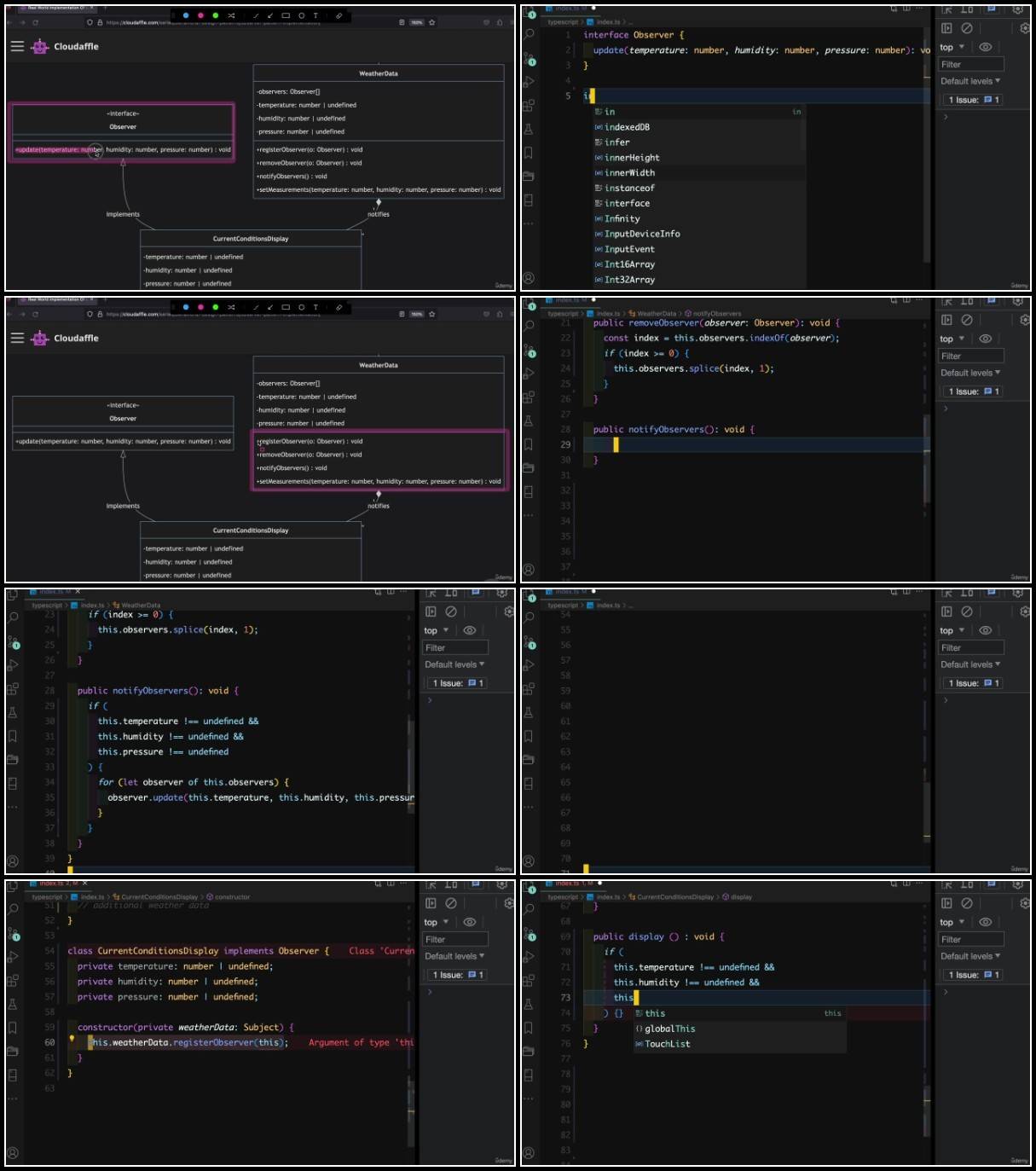Open Default levels dropdown in interface Observer frame
1036x1171 pixels.
970,81
